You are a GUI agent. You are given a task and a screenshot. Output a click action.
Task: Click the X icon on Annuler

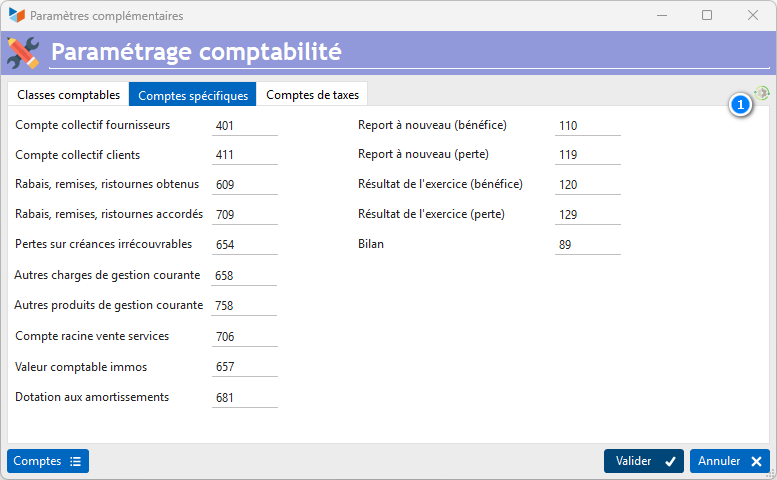coord(756,462)
